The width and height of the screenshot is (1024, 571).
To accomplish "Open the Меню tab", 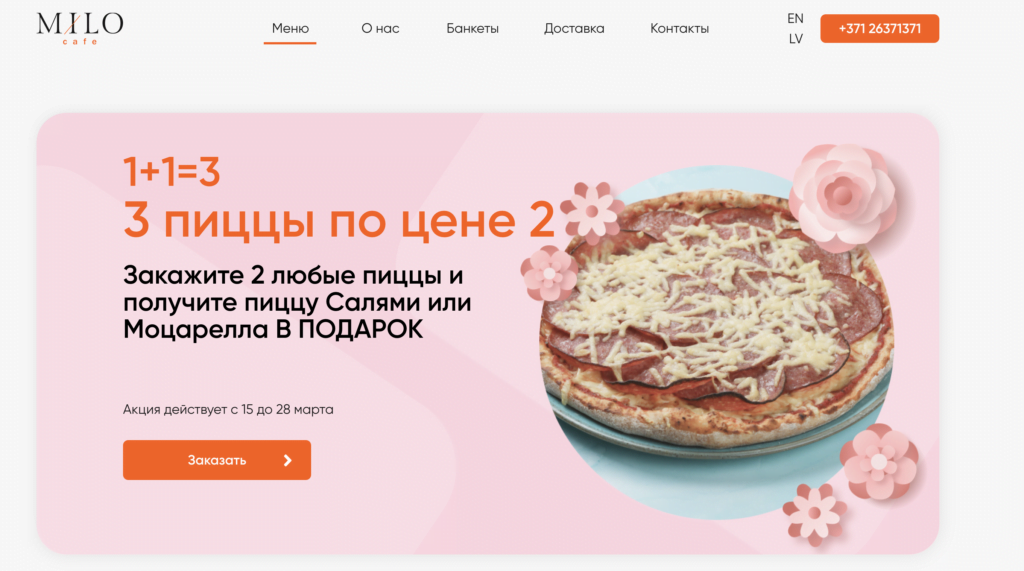I will click(290, 29).
